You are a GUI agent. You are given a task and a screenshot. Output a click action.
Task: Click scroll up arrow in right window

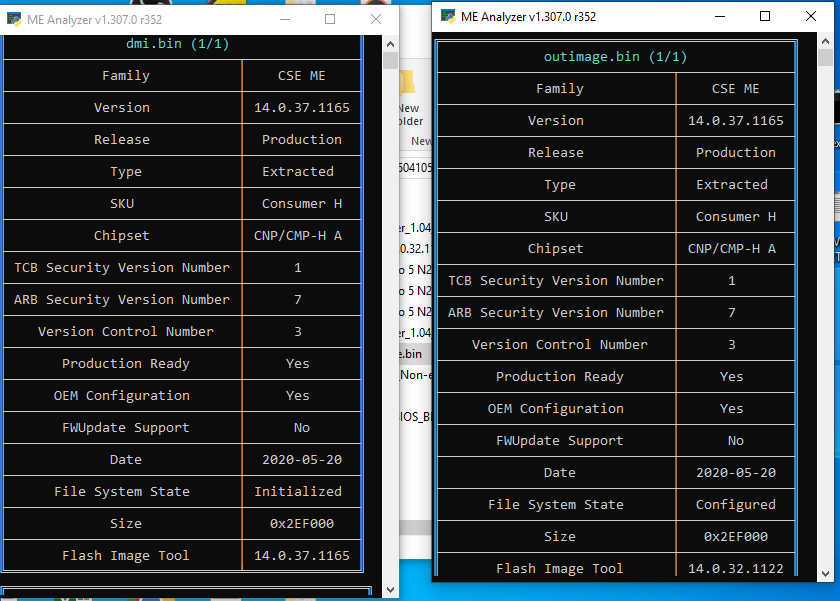point(826,41)
